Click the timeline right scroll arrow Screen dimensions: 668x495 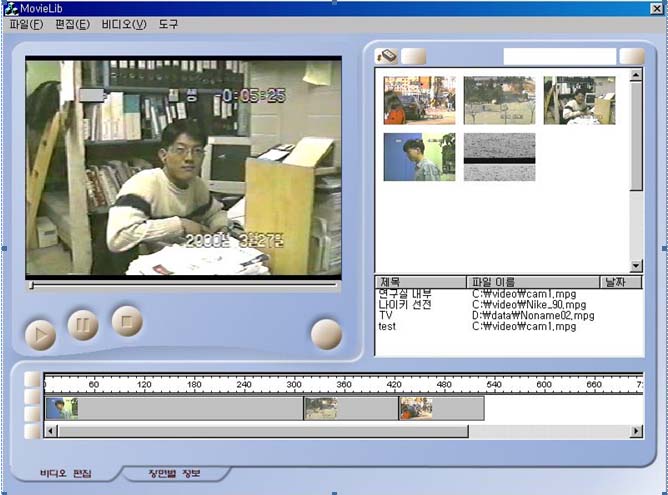click(x=636, y=431)
